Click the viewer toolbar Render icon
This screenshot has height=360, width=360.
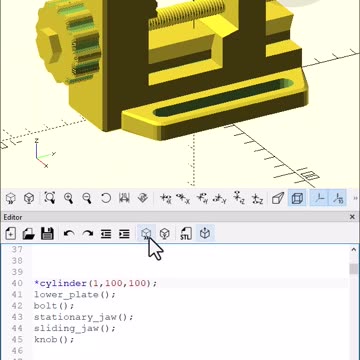pos(29,199)
